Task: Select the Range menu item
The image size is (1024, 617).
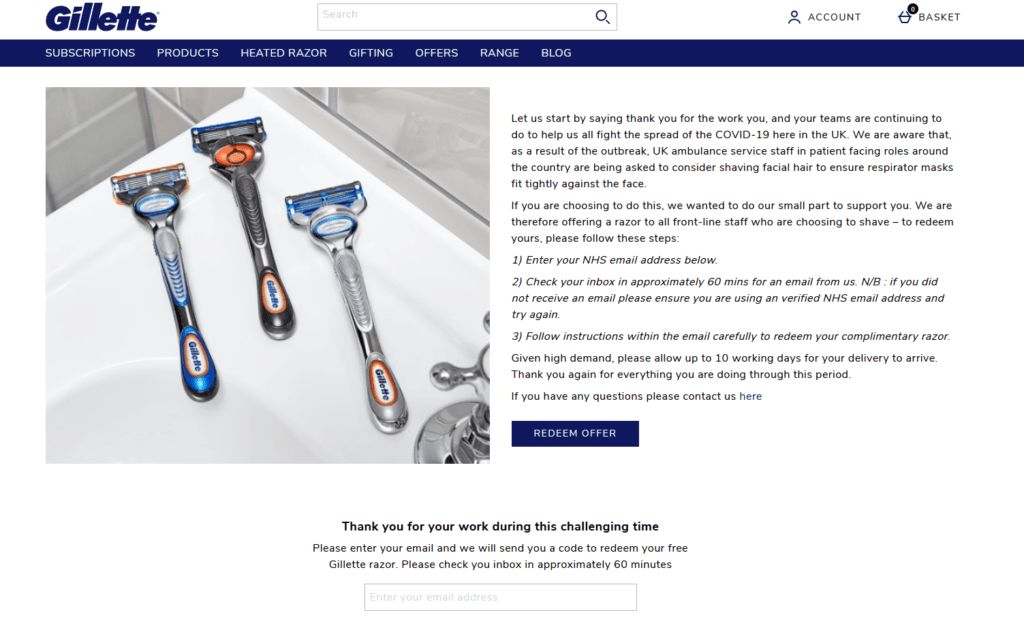Action: click(x=500, y=53)
